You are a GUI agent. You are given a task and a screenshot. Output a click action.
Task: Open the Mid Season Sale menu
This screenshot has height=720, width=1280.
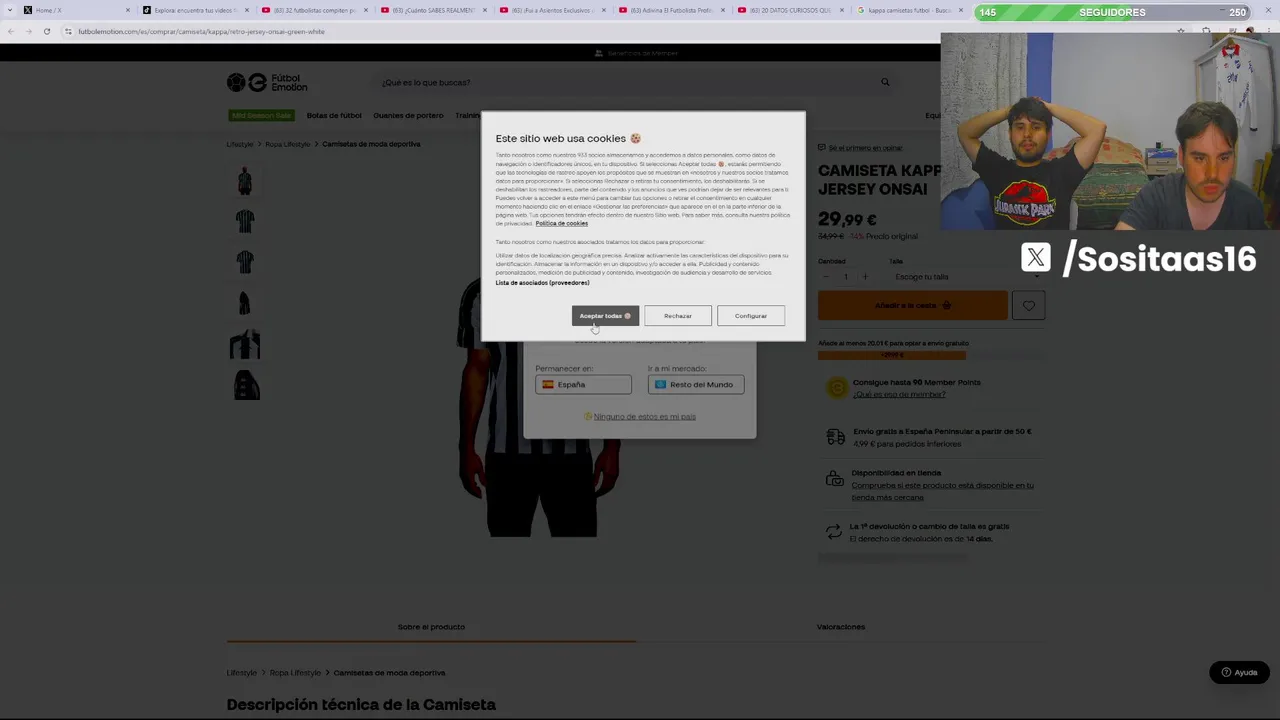(x=262, y=115)
